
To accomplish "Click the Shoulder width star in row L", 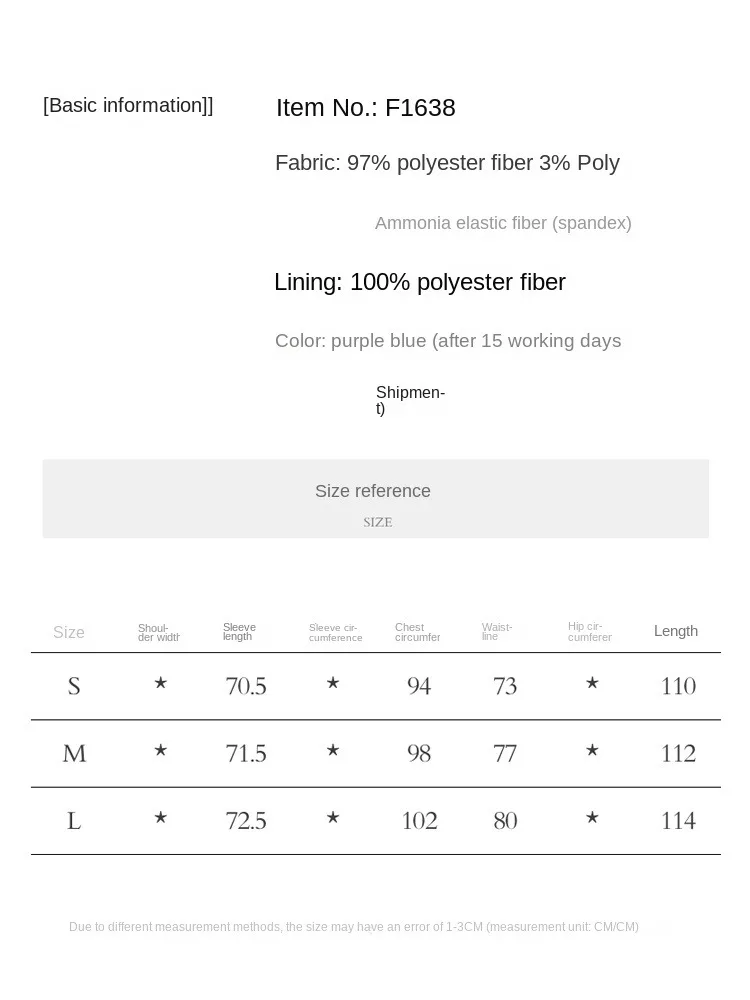I will (x=161, y=818).
